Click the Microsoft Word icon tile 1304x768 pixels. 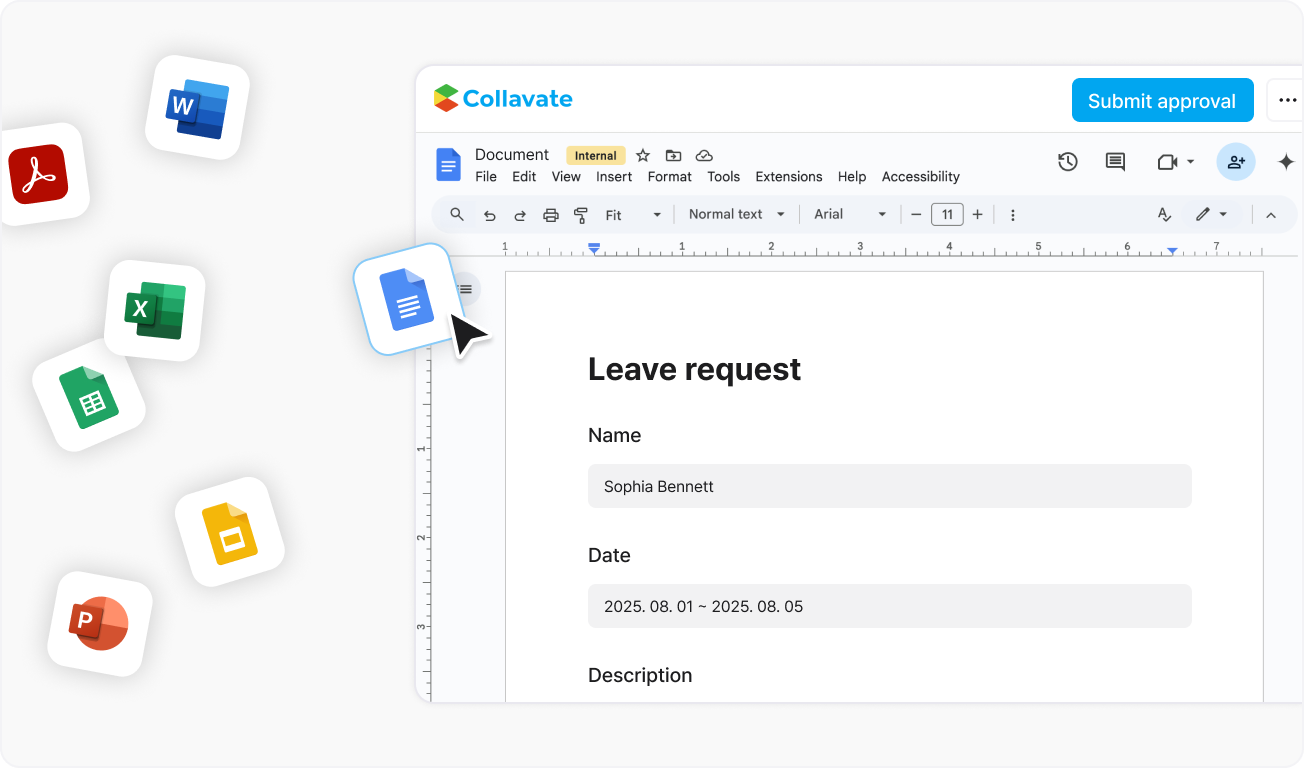tap(197, 107)
